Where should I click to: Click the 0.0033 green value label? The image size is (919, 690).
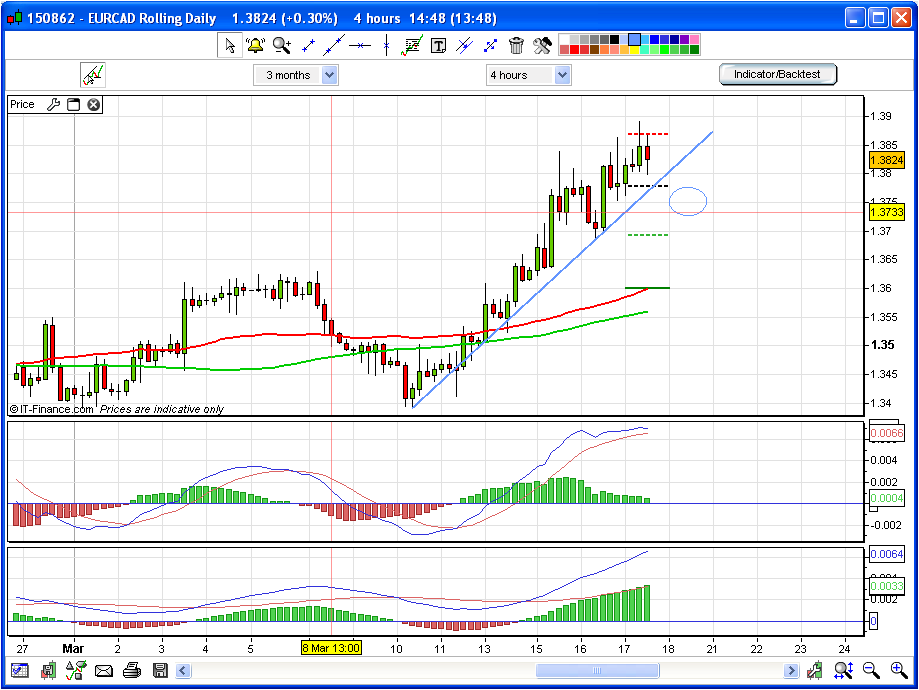coord(887,586)
